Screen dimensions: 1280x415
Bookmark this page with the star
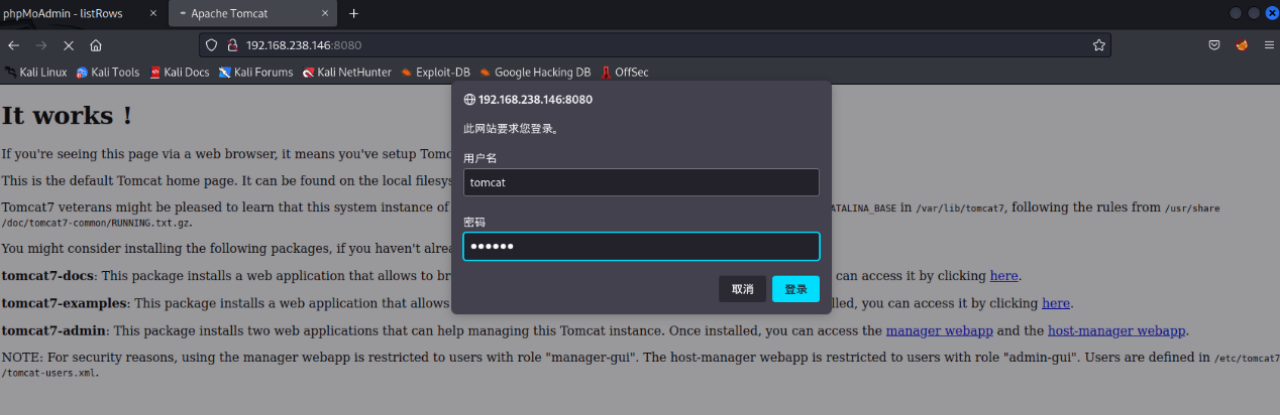click(1099, 45)
